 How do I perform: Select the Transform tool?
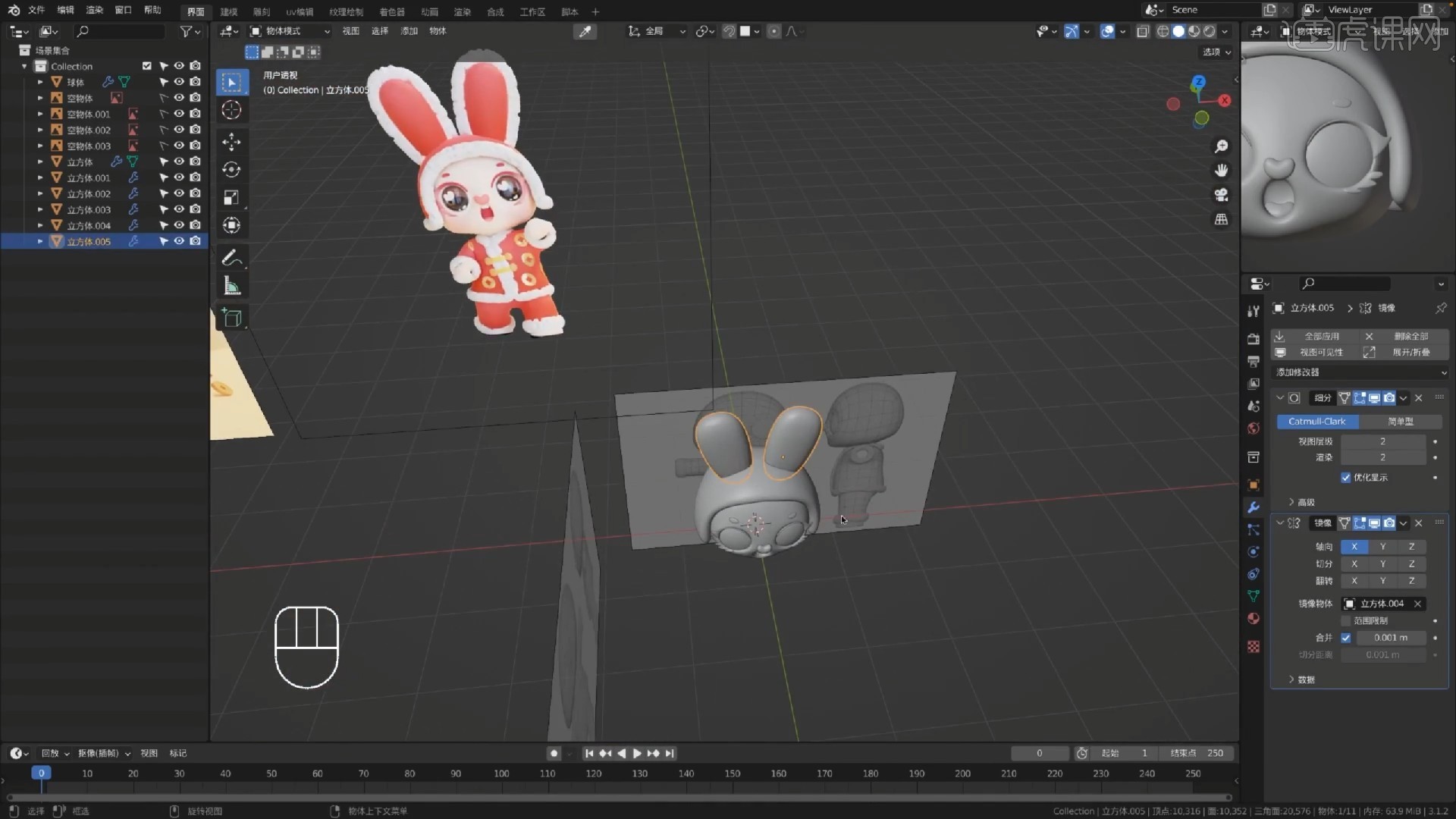pos(232,226)
